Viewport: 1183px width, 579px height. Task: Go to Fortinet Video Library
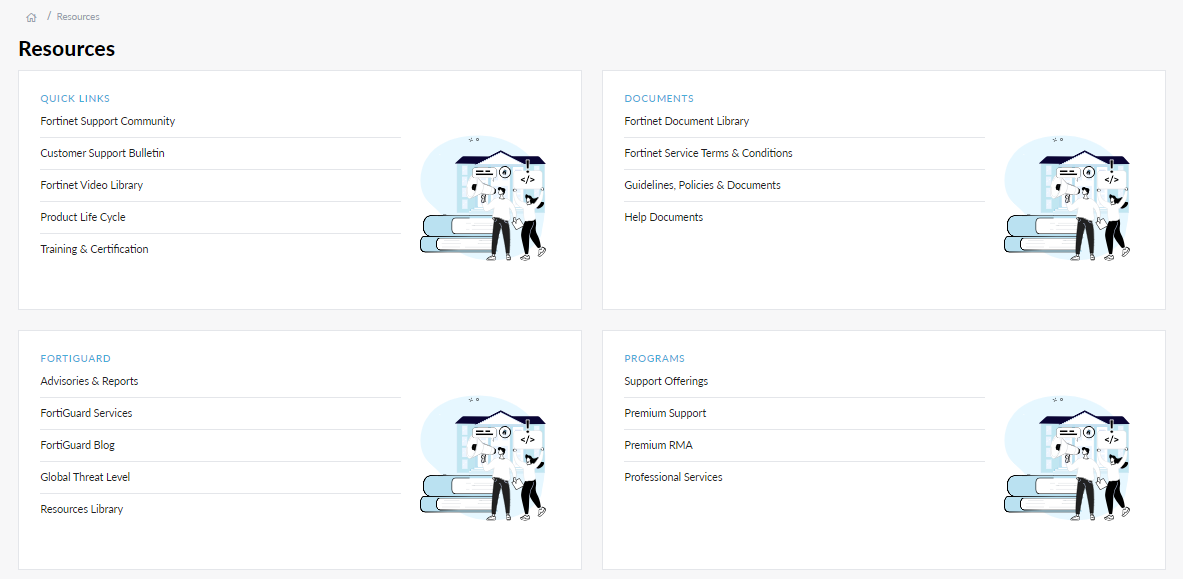pos(91,185)
